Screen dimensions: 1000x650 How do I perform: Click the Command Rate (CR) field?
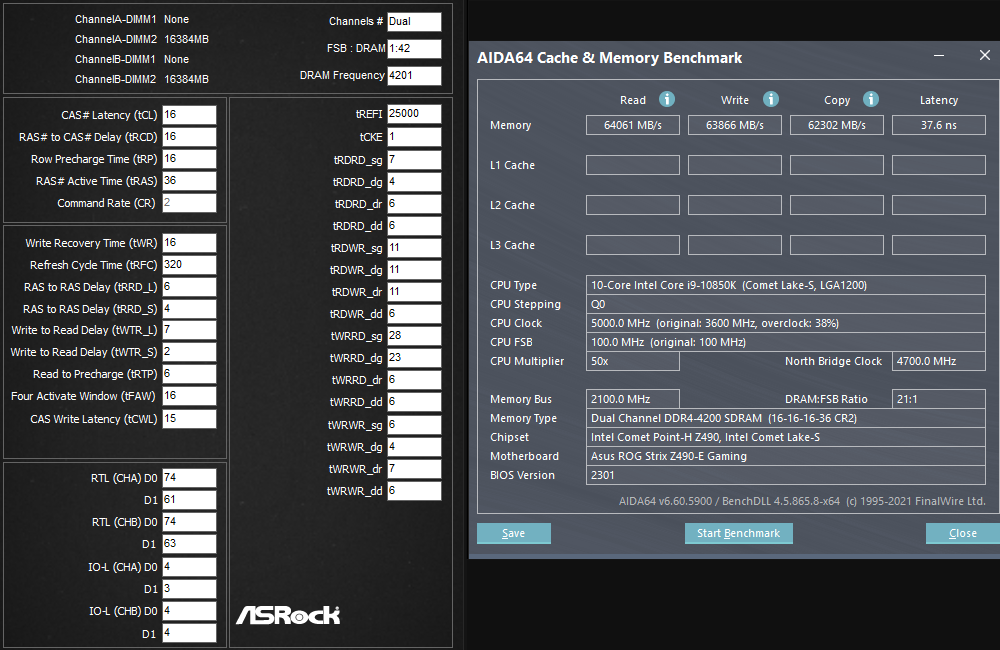(x=189, y=203)
